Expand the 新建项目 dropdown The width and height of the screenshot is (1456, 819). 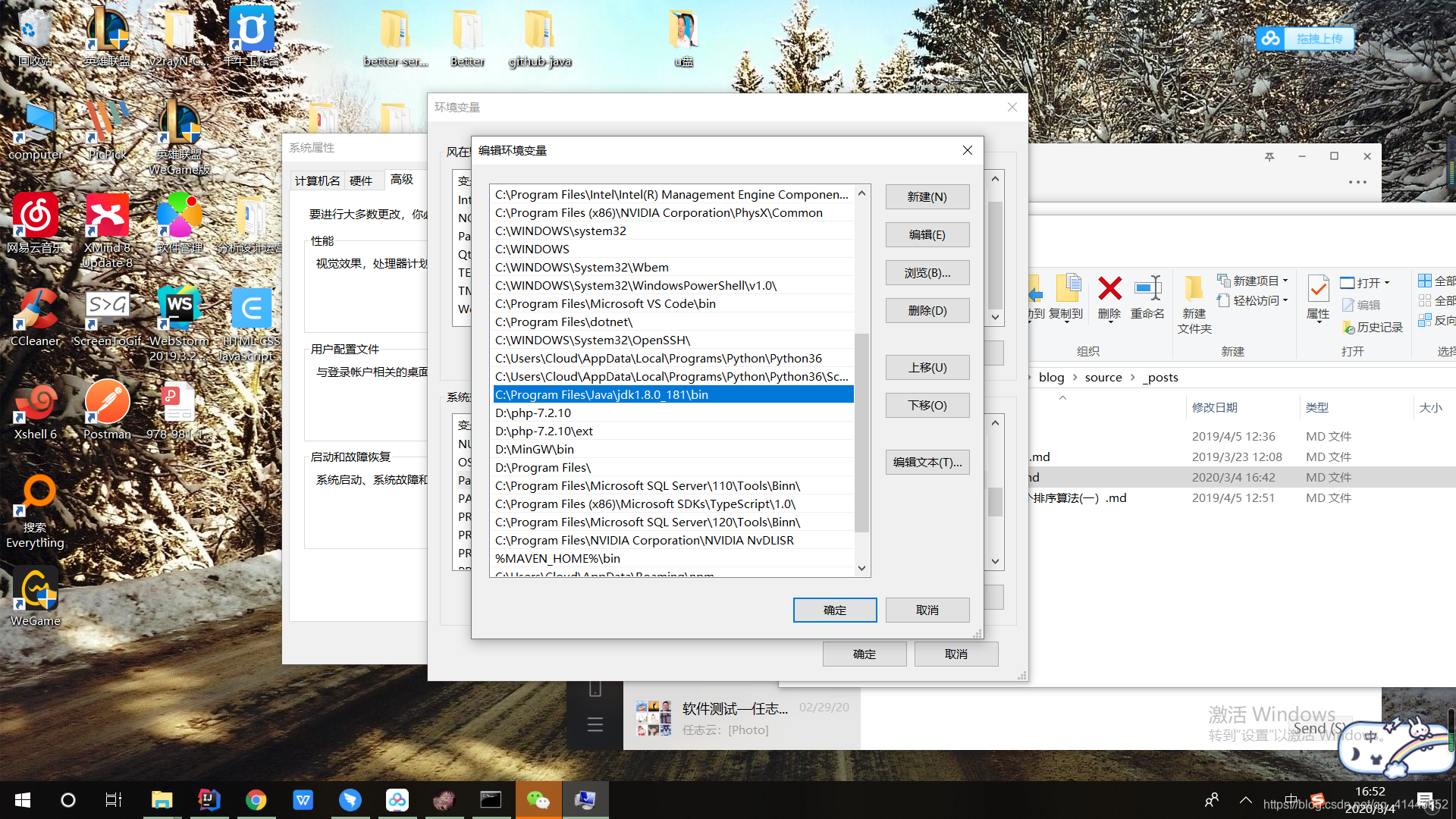[x=1285, y=281]
